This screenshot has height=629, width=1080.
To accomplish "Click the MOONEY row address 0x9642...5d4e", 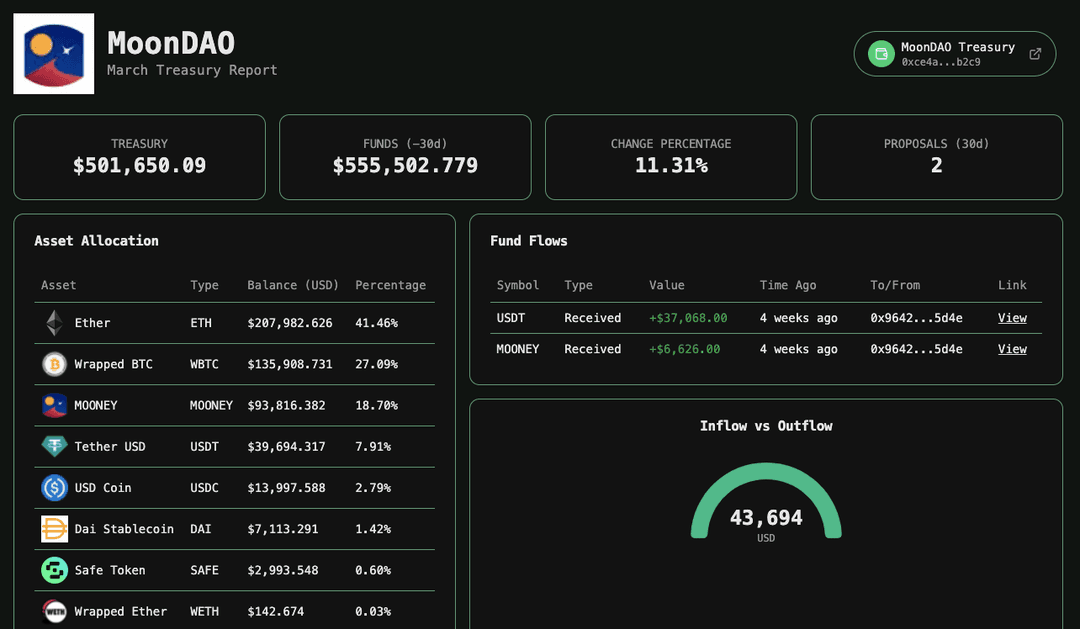I will coord(916,349).
